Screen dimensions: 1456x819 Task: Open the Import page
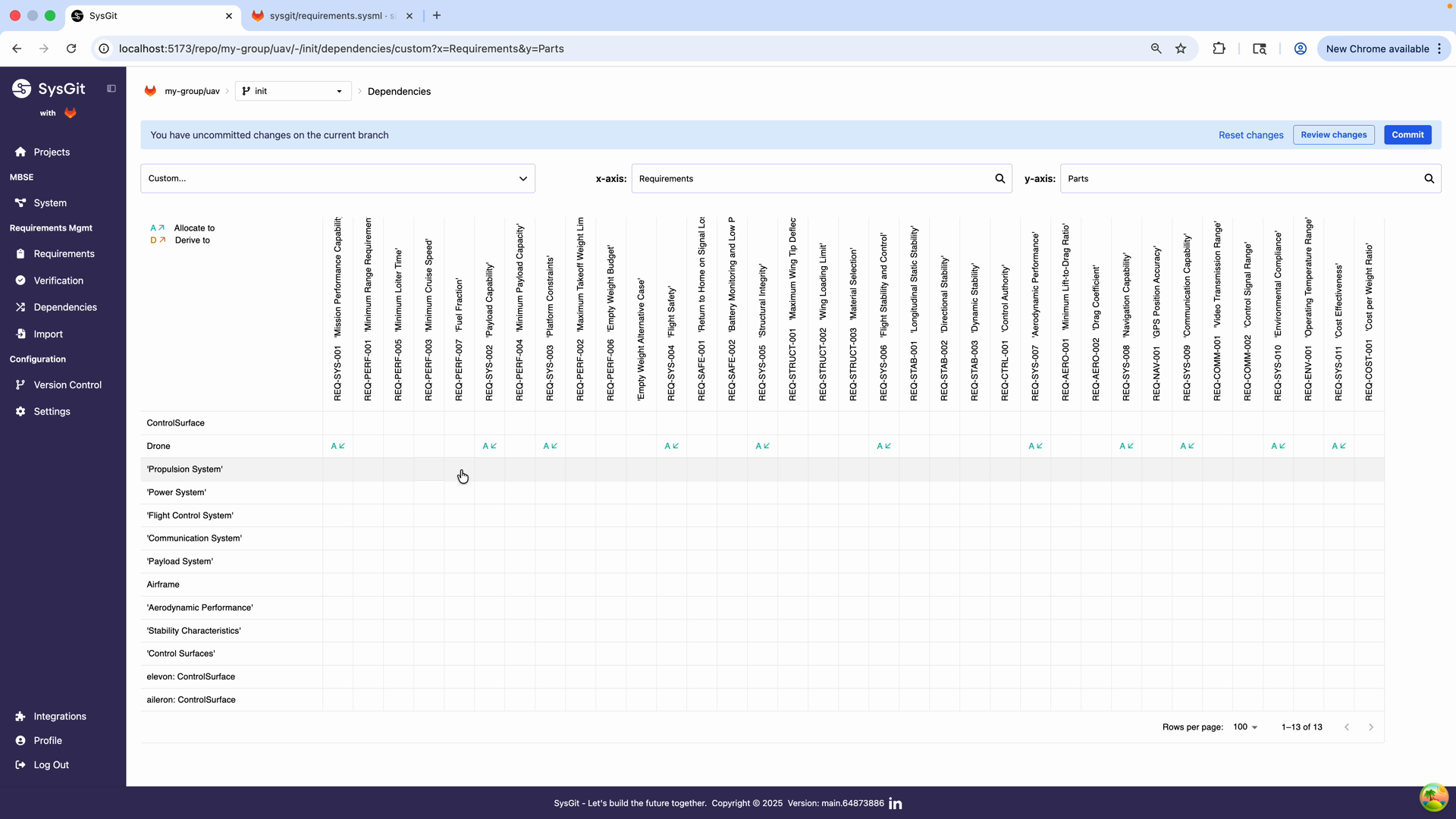pos(48,334)
